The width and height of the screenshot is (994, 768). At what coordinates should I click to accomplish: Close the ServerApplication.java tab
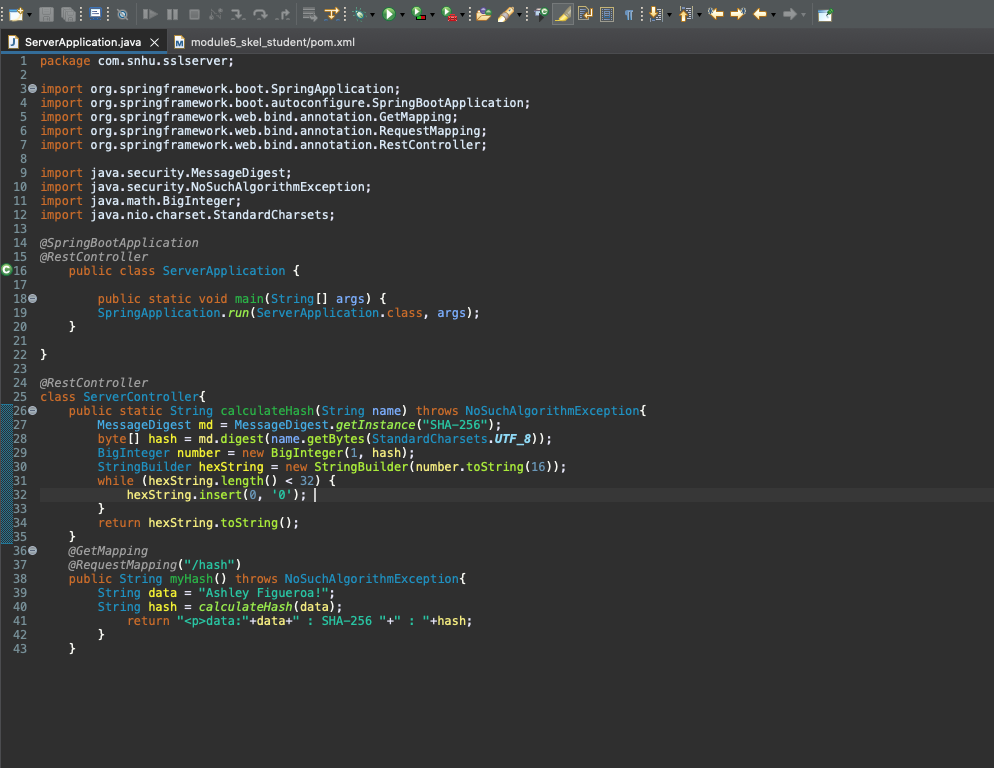pyautogui.click(x=154, y=42)
